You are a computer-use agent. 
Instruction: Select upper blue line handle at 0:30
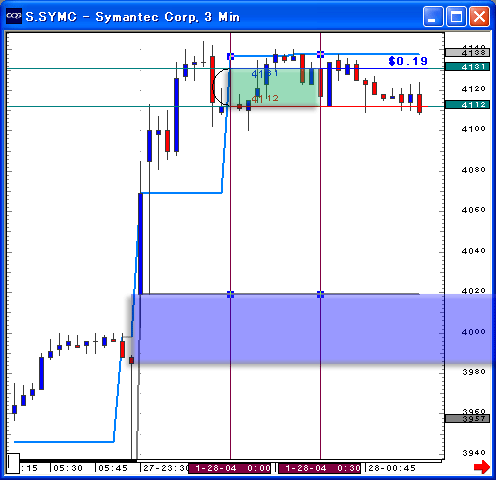pyautogui.click(x=320, y=54)
